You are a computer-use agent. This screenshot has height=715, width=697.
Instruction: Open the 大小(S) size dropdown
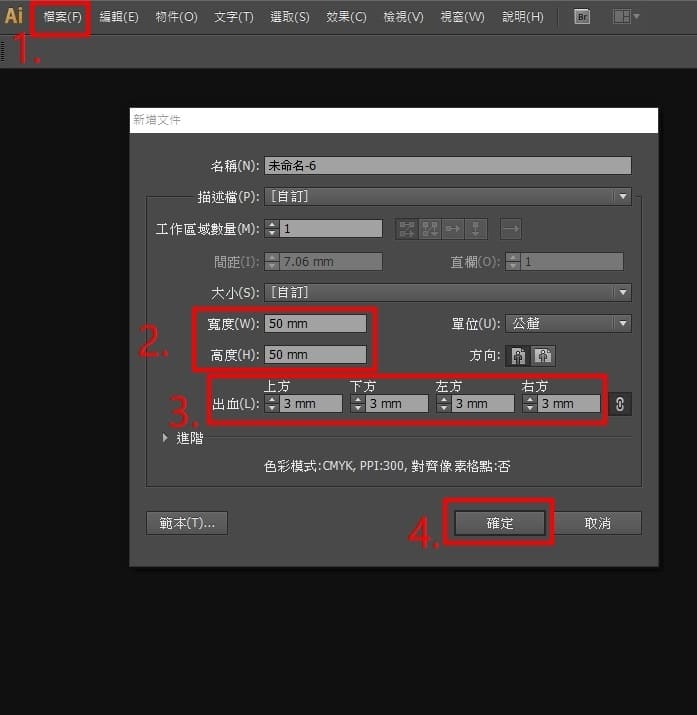click(448, 292)
